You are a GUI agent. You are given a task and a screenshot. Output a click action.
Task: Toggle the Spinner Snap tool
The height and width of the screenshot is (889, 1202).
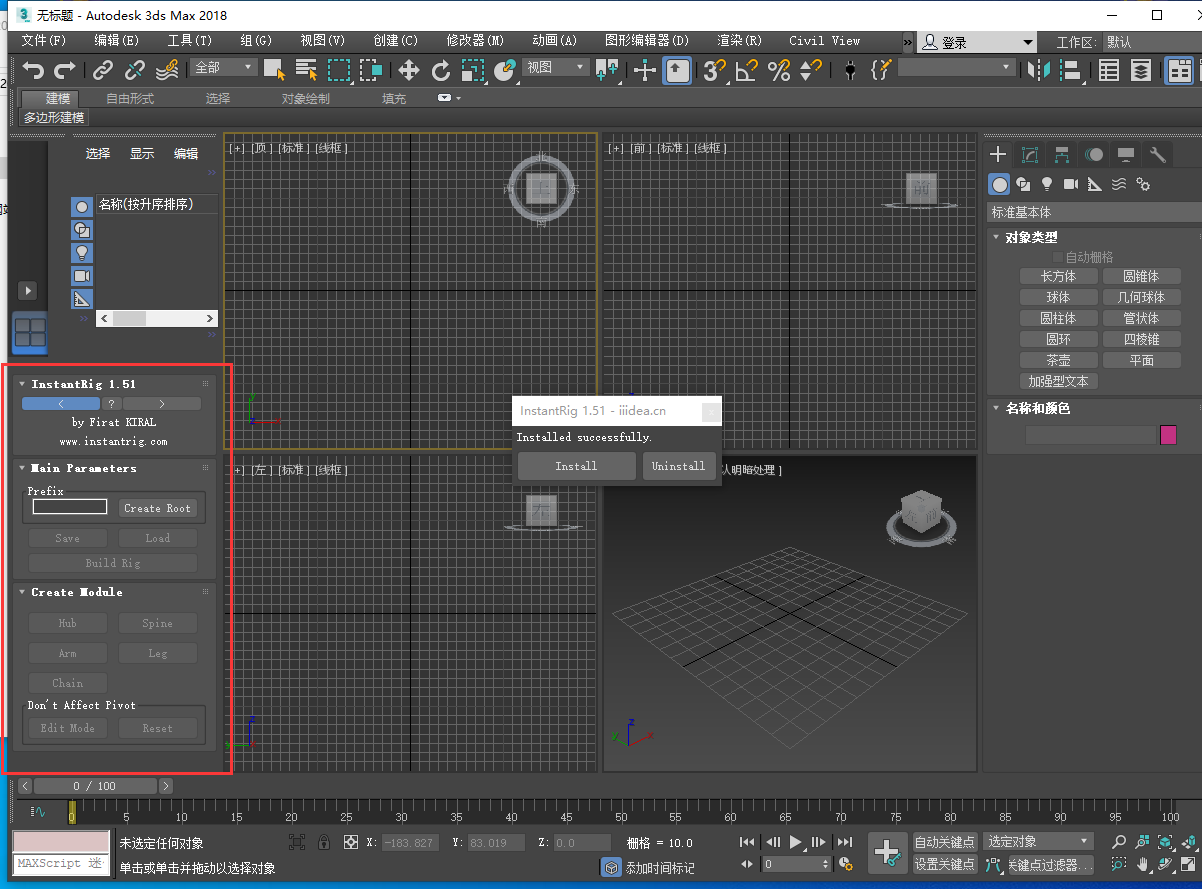coord(810,70)
